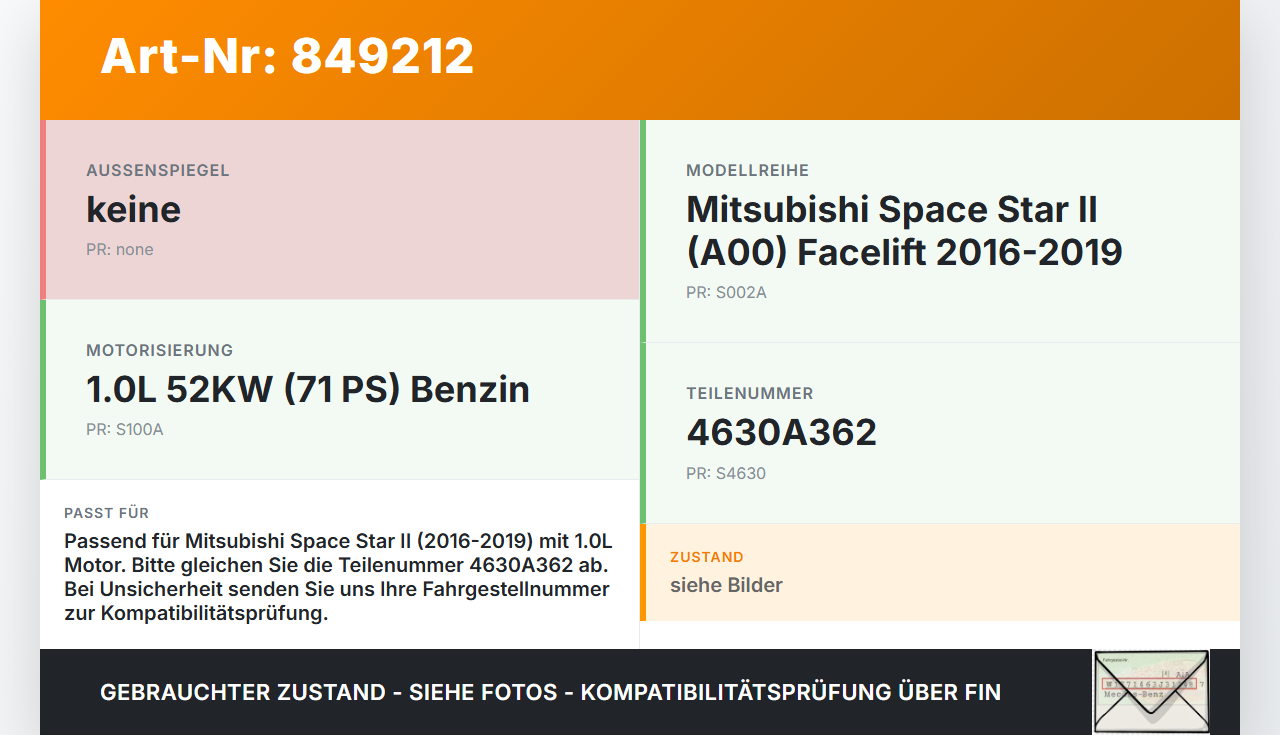Click the 'PR: none' code
The height and width of the screenshot is (736, 1280).
120,250
